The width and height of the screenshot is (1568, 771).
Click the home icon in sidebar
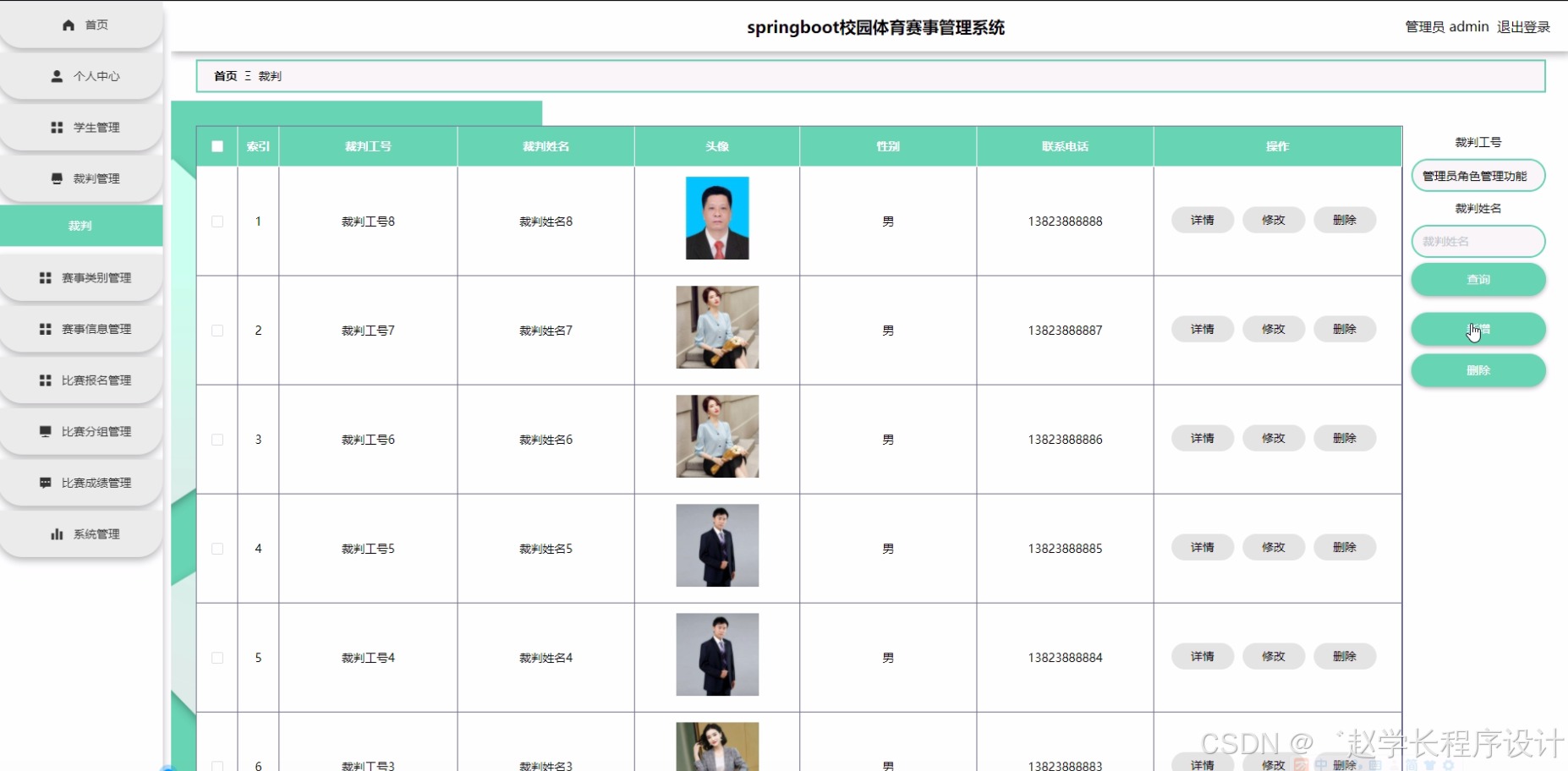[69, 25]
